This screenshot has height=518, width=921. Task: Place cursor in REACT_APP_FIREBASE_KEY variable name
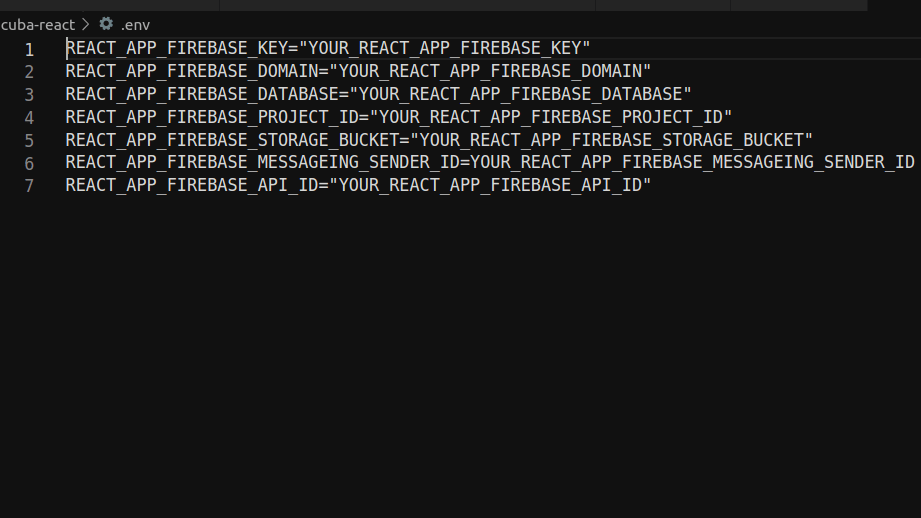[x=176, y=48]
